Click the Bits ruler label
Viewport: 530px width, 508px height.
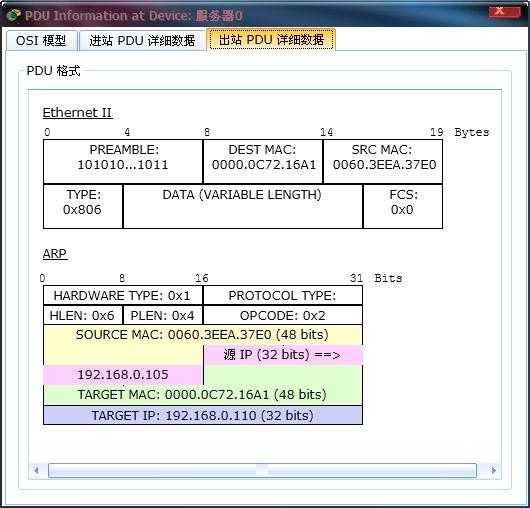[x=388, y=278]
